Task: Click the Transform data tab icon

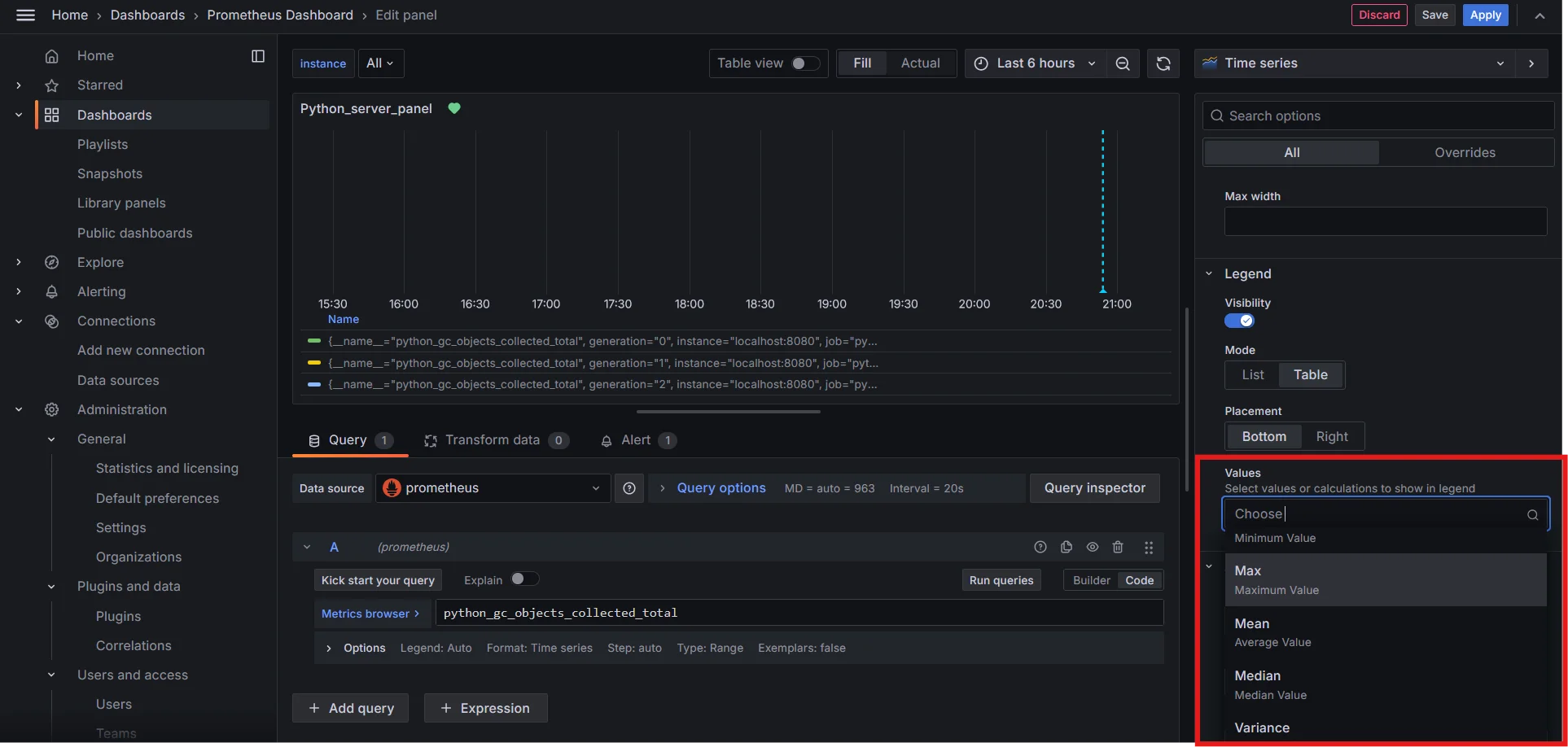Action: [x=431, y=440]
